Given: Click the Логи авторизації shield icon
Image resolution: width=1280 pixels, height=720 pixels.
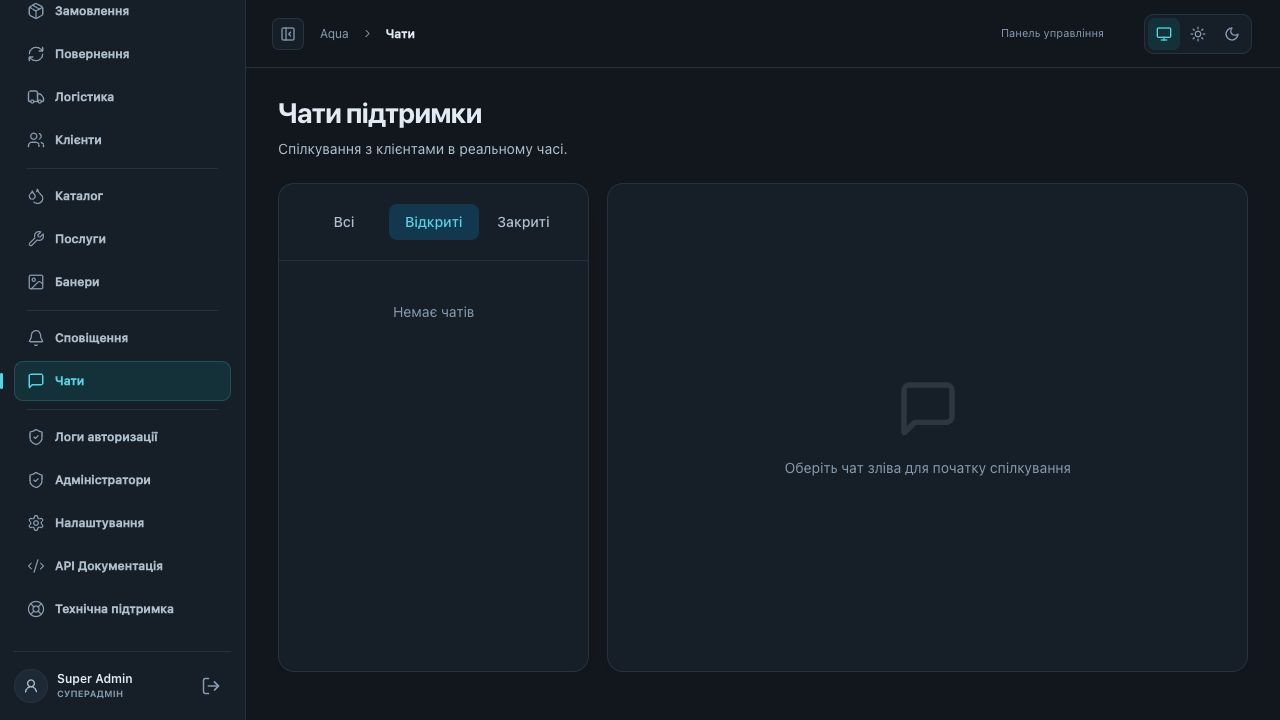Looking at the screenshot, I should (x=36, y=437).
